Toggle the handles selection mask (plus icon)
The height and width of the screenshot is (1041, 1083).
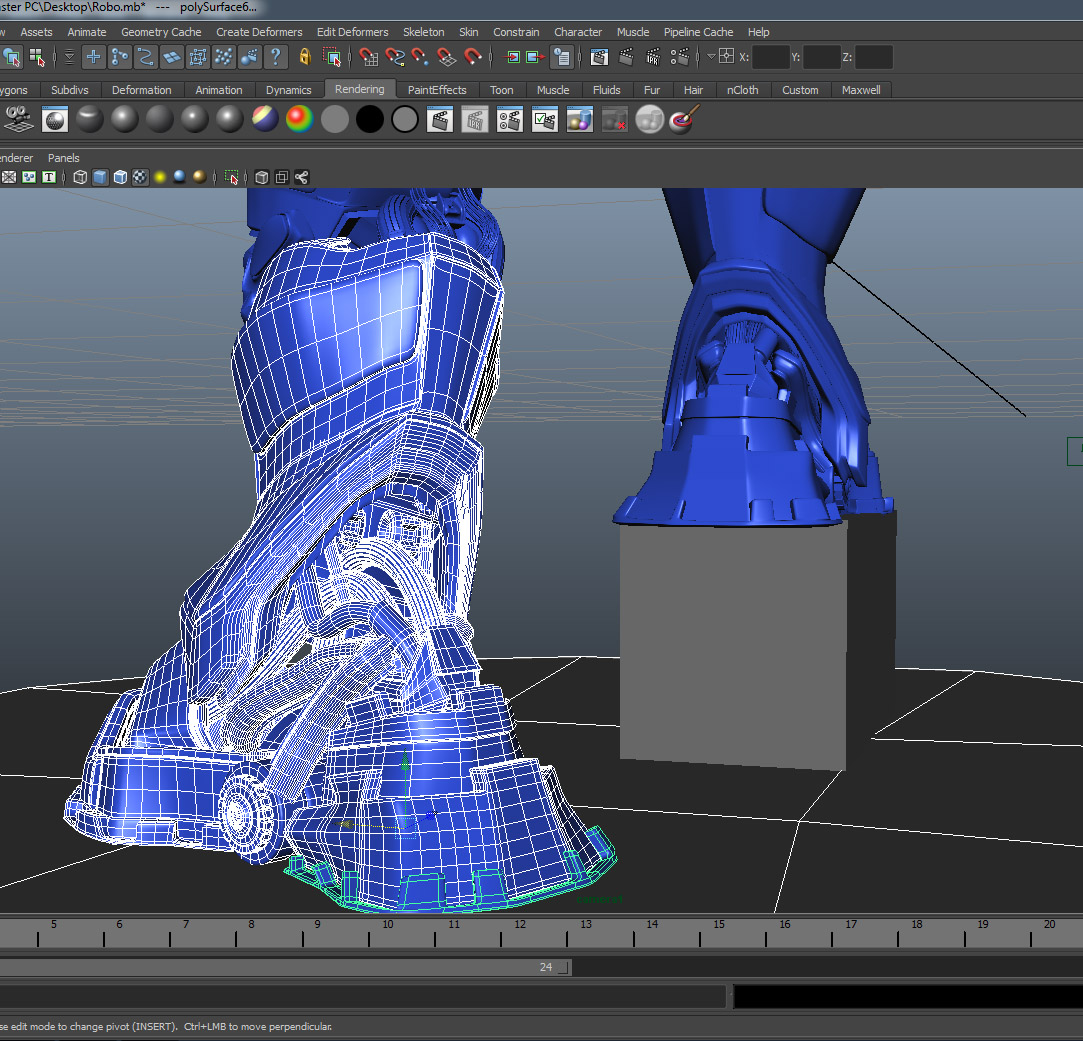[93, 57]
